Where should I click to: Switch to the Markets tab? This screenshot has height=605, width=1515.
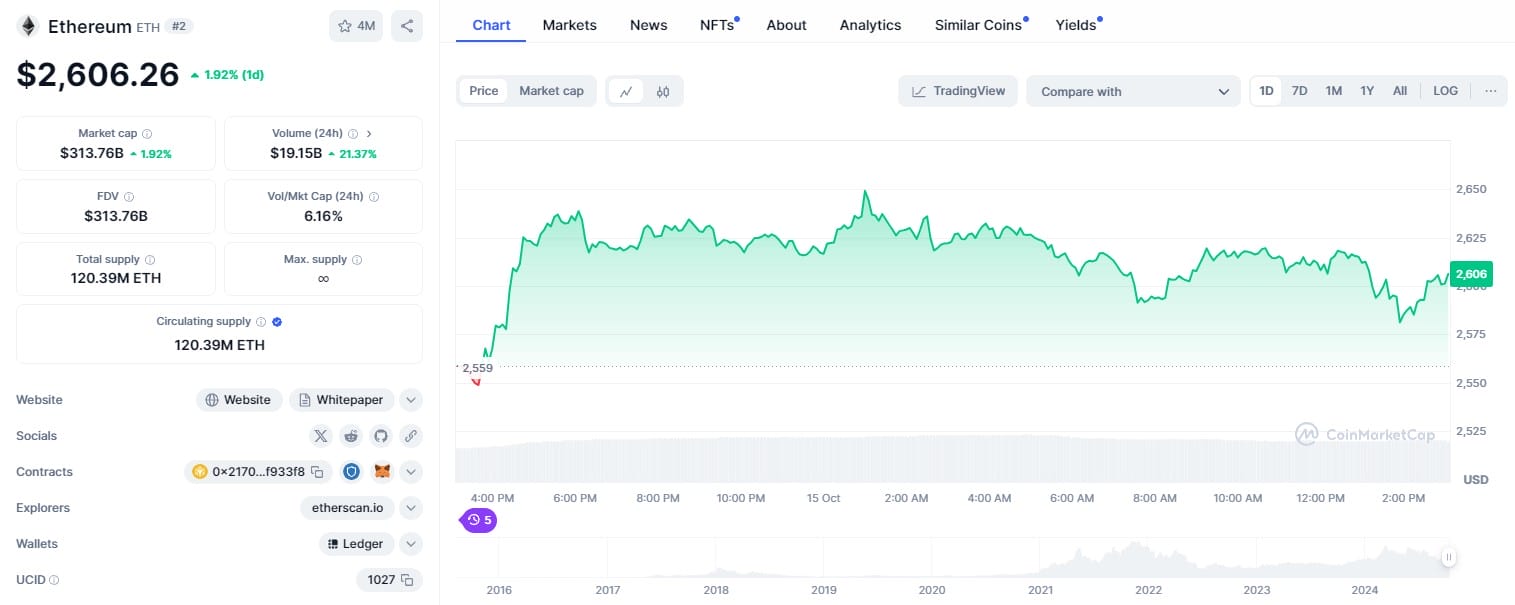coord(570,25)
